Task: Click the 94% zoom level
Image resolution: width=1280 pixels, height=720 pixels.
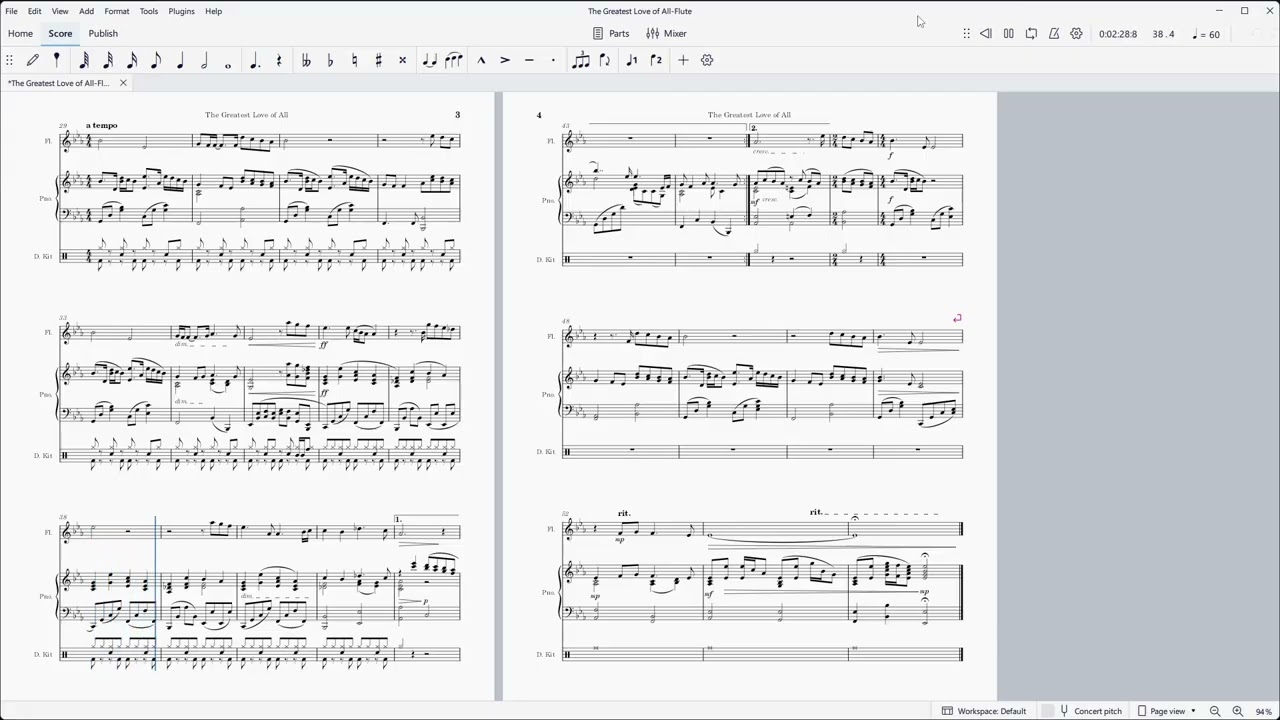Action: point(1264,711)
